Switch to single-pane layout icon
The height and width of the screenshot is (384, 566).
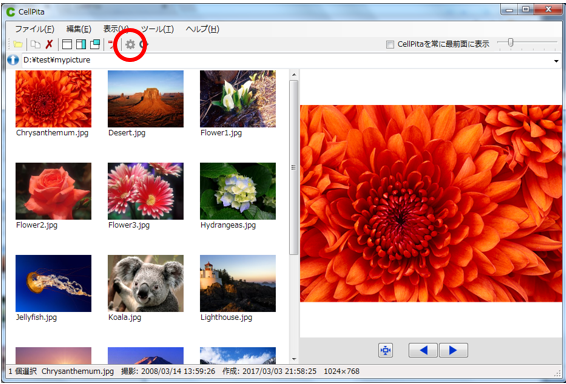[x=67, y=44]
